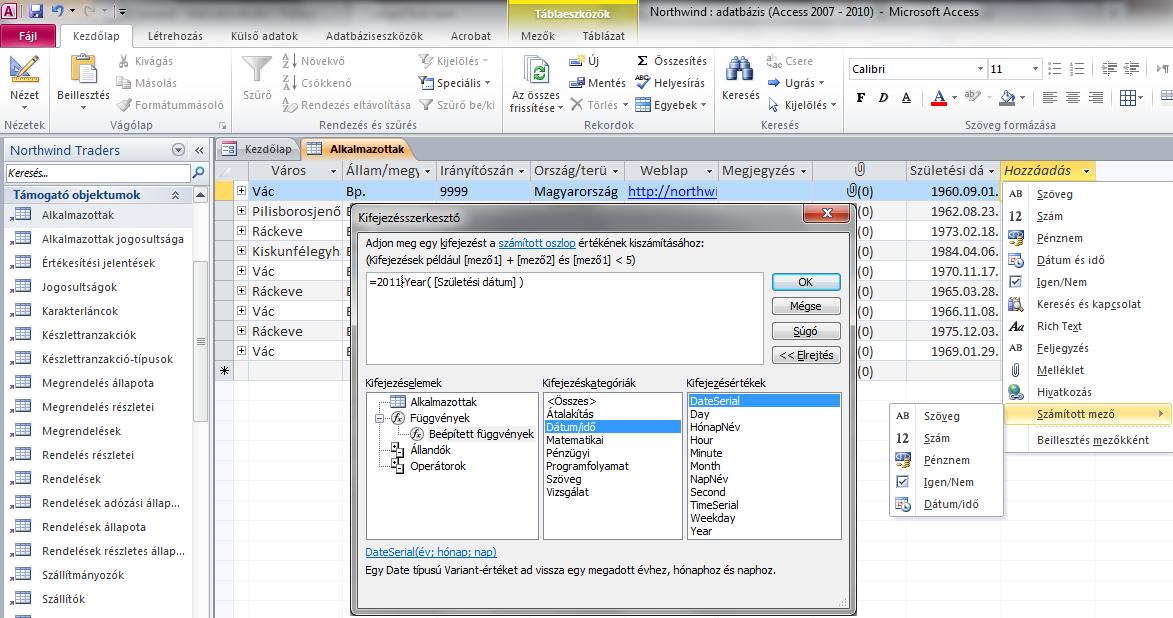Expand the Operátorok tree node
Screen dimensions: 1173x618
point(397,465)
